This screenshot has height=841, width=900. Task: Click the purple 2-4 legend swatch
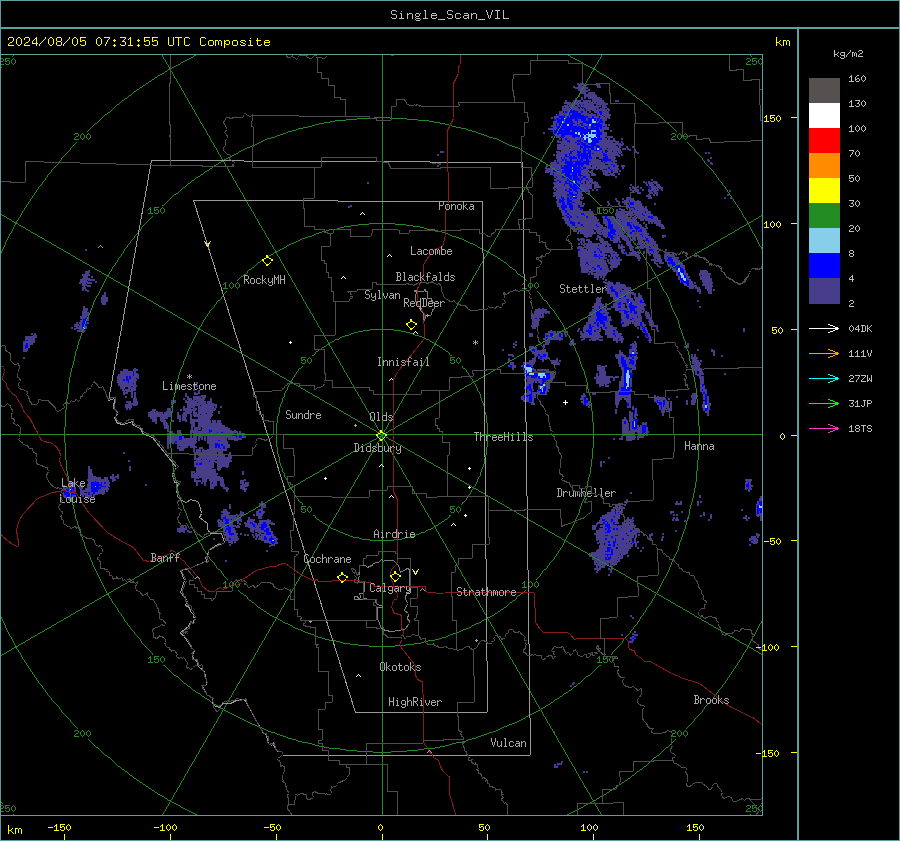824,291
